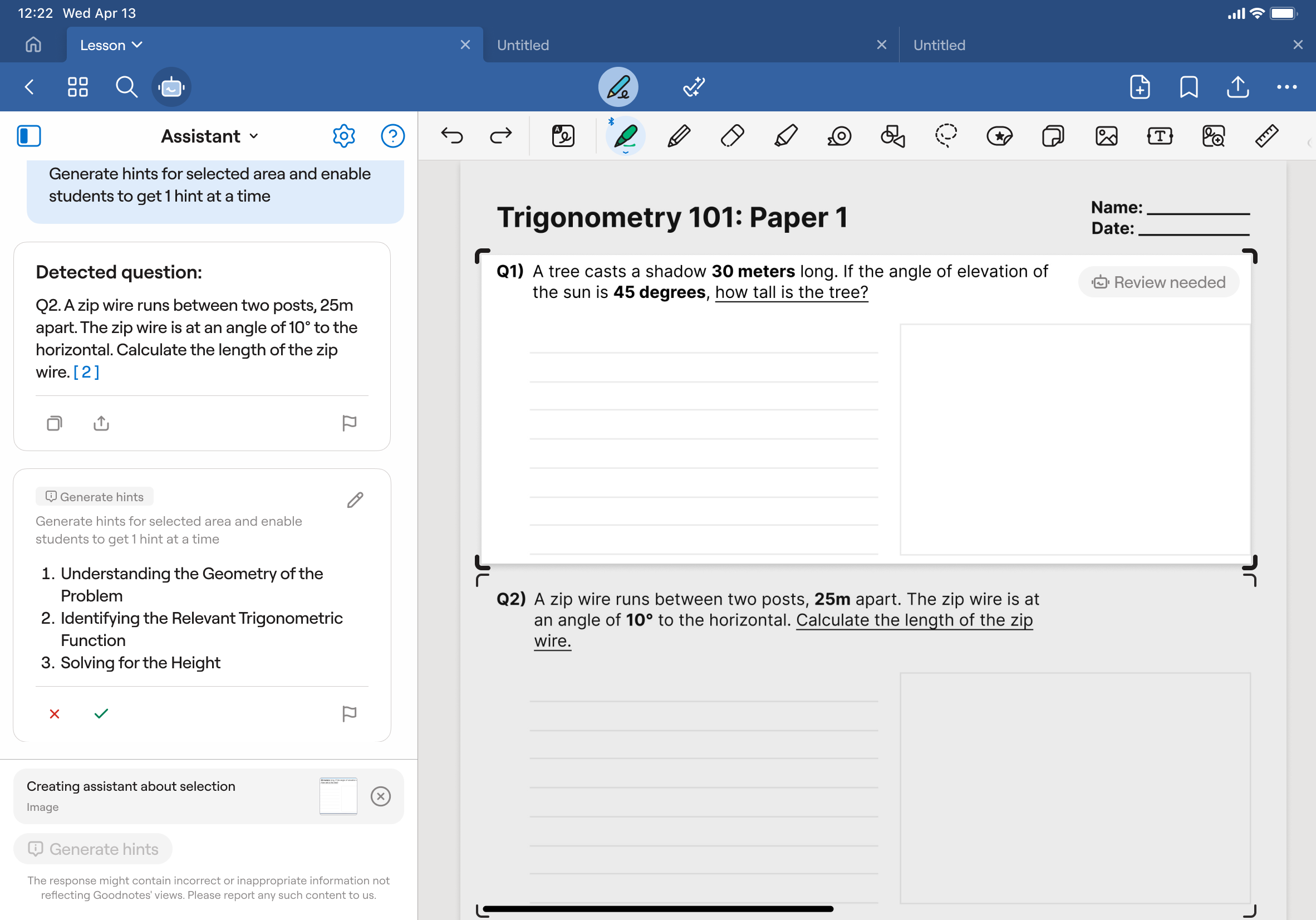Select the eraser tool
The height and width of the screenshot is (920, 1316).
pyautogui.click(x=732, y=136)
